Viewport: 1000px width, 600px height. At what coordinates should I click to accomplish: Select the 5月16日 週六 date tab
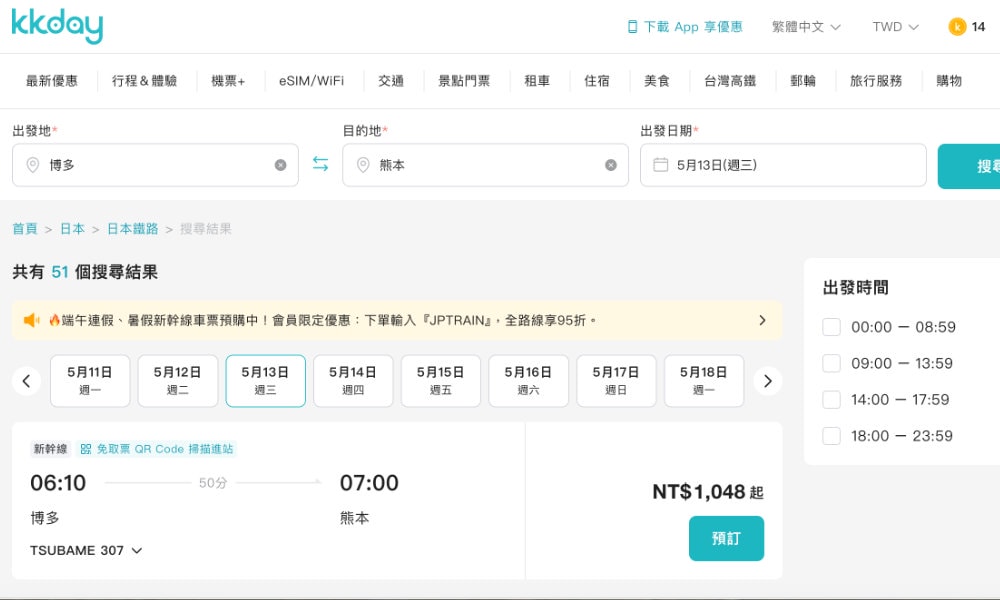tap(529, 381)
